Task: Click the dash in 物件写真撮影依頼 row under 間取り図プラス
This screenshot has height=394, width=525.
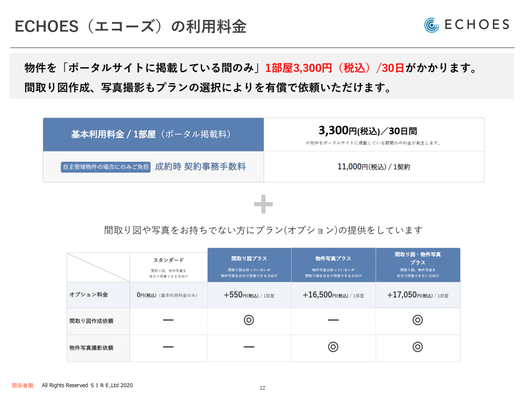Action: (249, 347)
